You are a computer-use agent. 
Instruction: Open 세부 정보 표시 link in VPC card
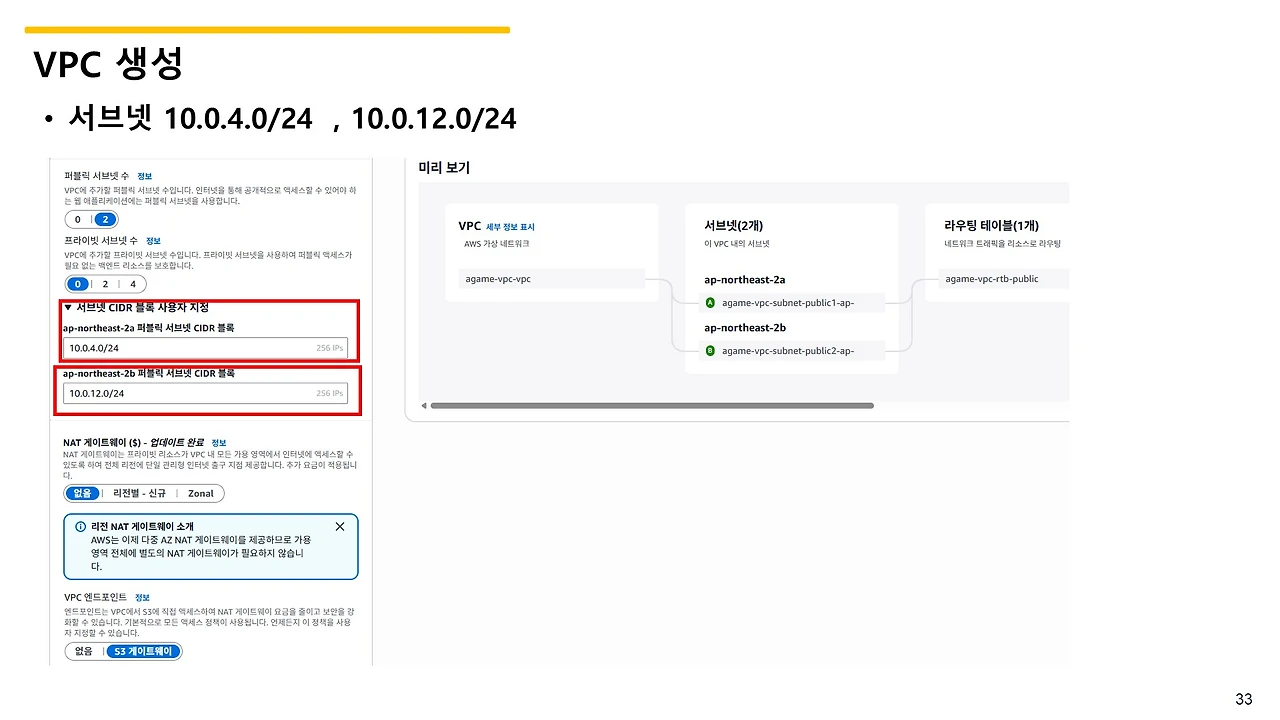click(x=510, y=227)
